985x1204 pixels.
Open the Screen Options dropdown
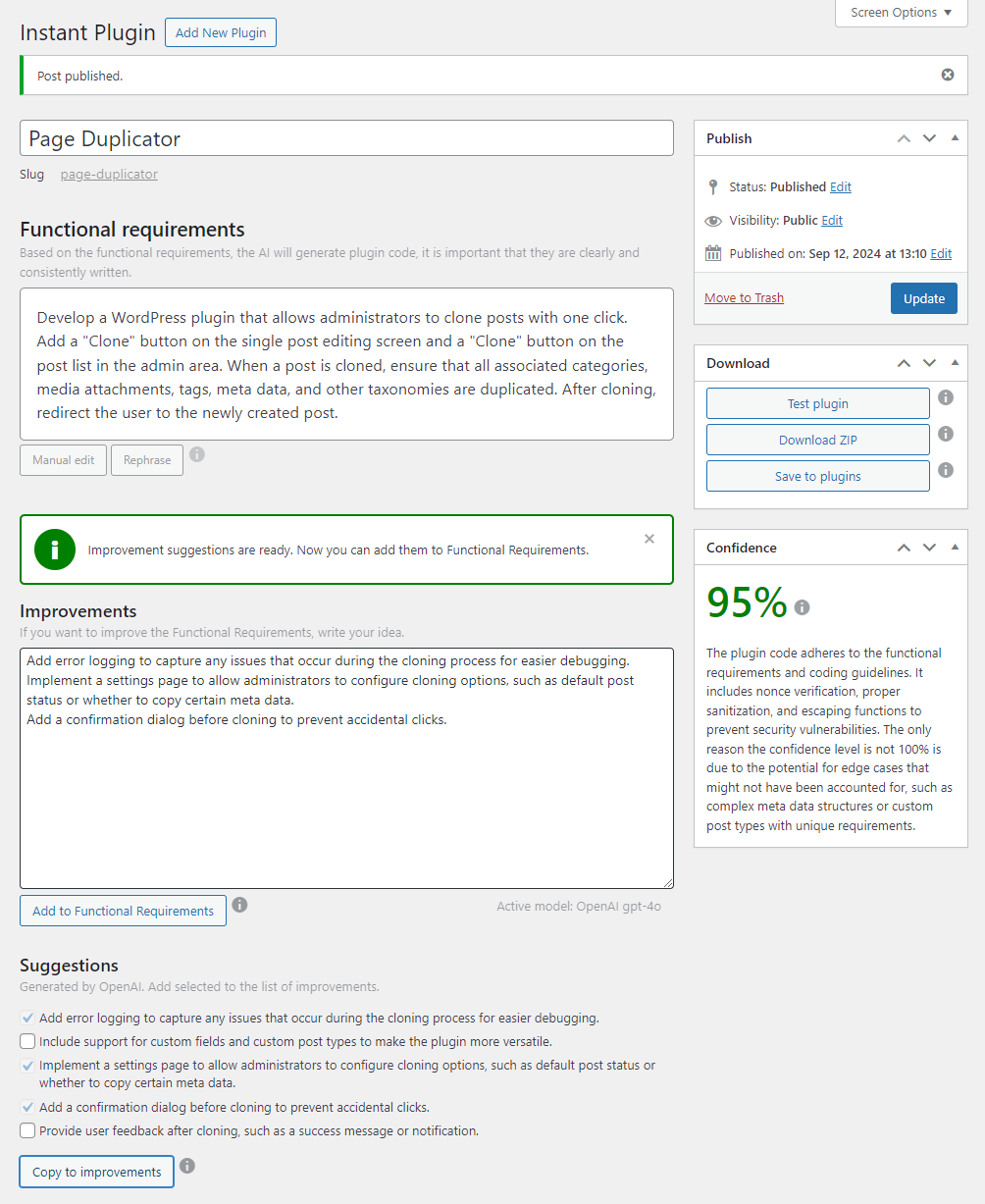pos(900,13)
